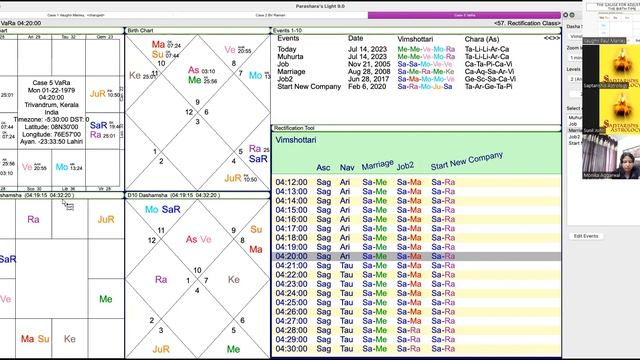Click Mo SaR in the D10 Dashamsha chart
Screen dimensions: 640x360
point(162,209)
